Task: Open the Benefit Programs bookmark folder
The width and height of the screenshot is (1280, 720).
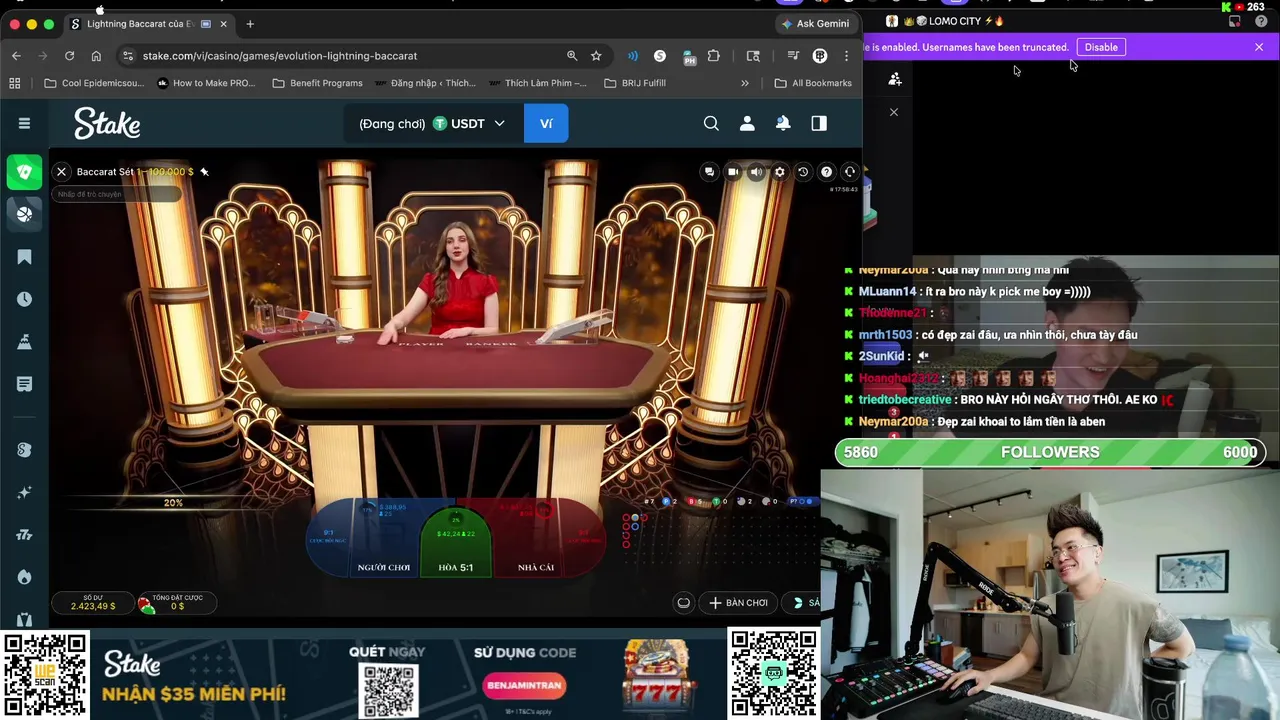Action: click(317, 83)
